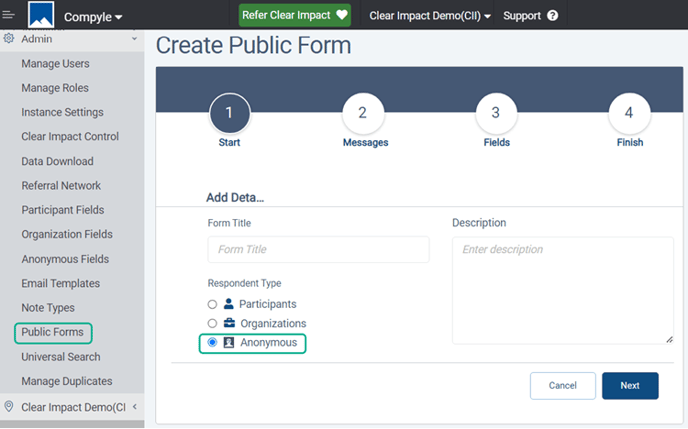This screenshot has width=688, height=429.
Task: Open Clear Impact Control
Action: 70,136
